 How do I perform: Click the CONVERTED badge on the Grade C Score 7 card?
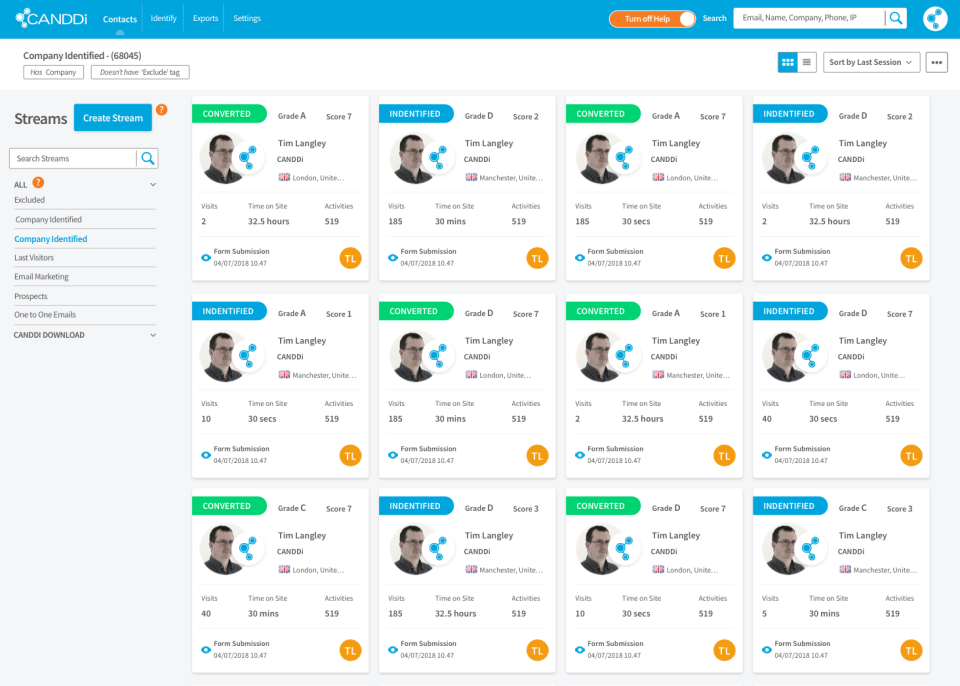228,506
